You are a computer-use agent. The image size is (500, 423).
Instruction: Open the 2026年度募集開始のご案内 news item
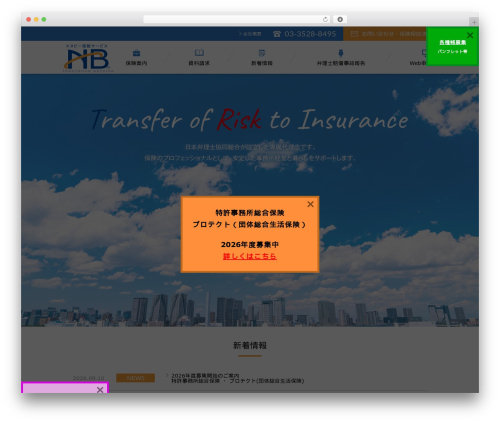[238, 378]
